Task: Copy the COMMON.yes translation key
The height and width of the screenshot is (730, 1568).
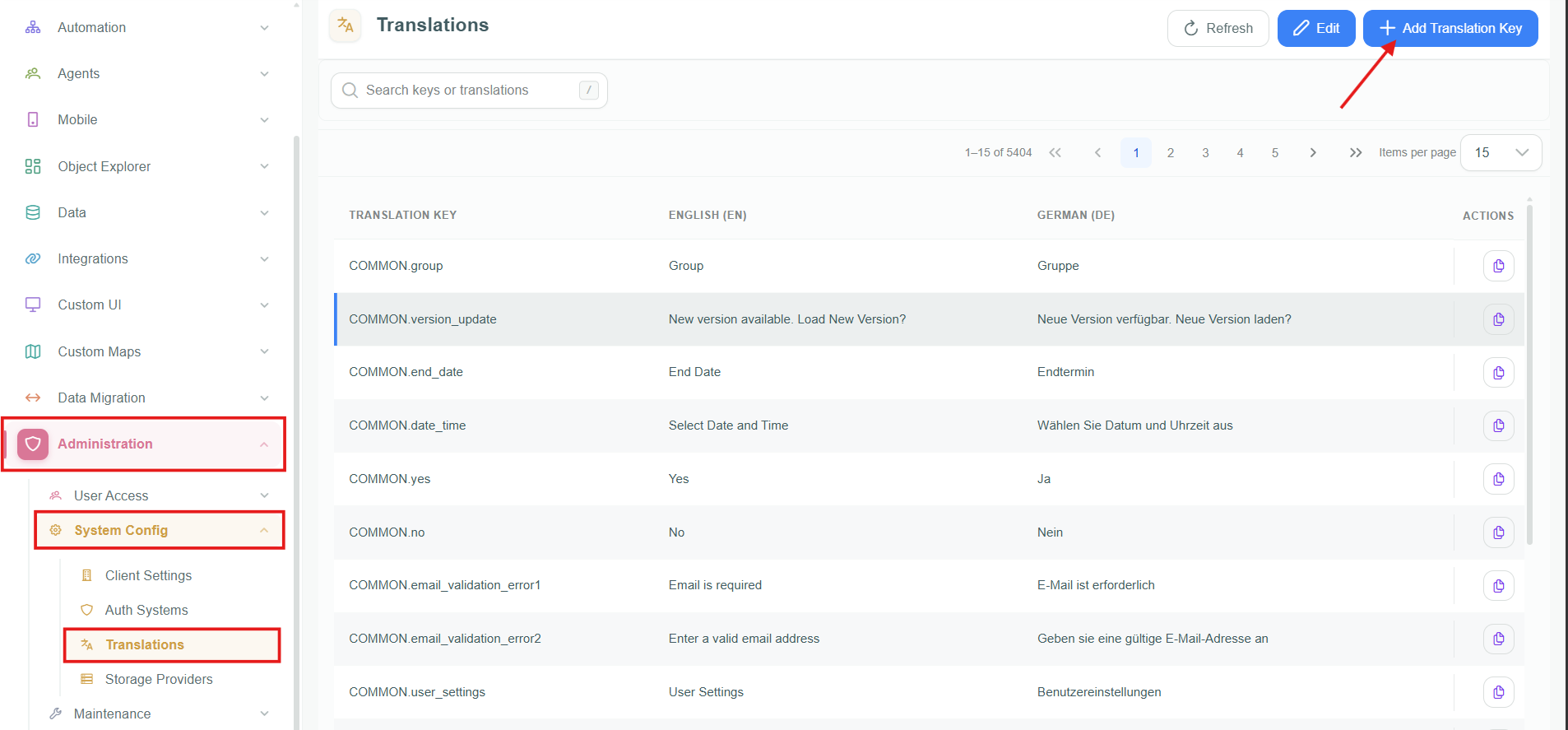Action: pos(1498,479)
